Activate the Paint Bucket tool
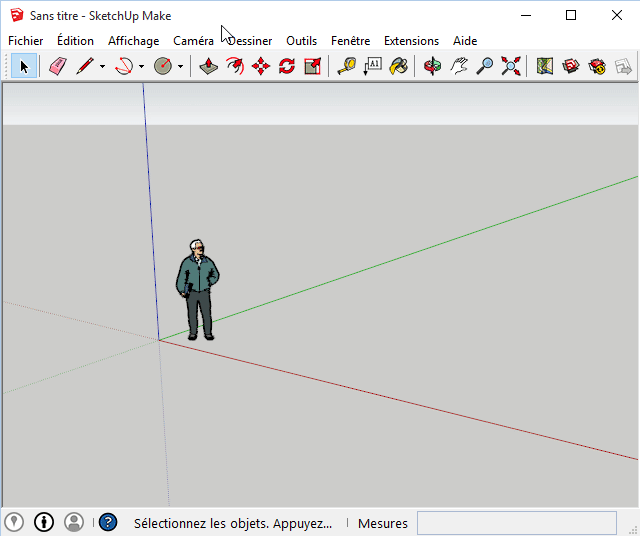This screenshot has width=640, height=536. (398, 66)
